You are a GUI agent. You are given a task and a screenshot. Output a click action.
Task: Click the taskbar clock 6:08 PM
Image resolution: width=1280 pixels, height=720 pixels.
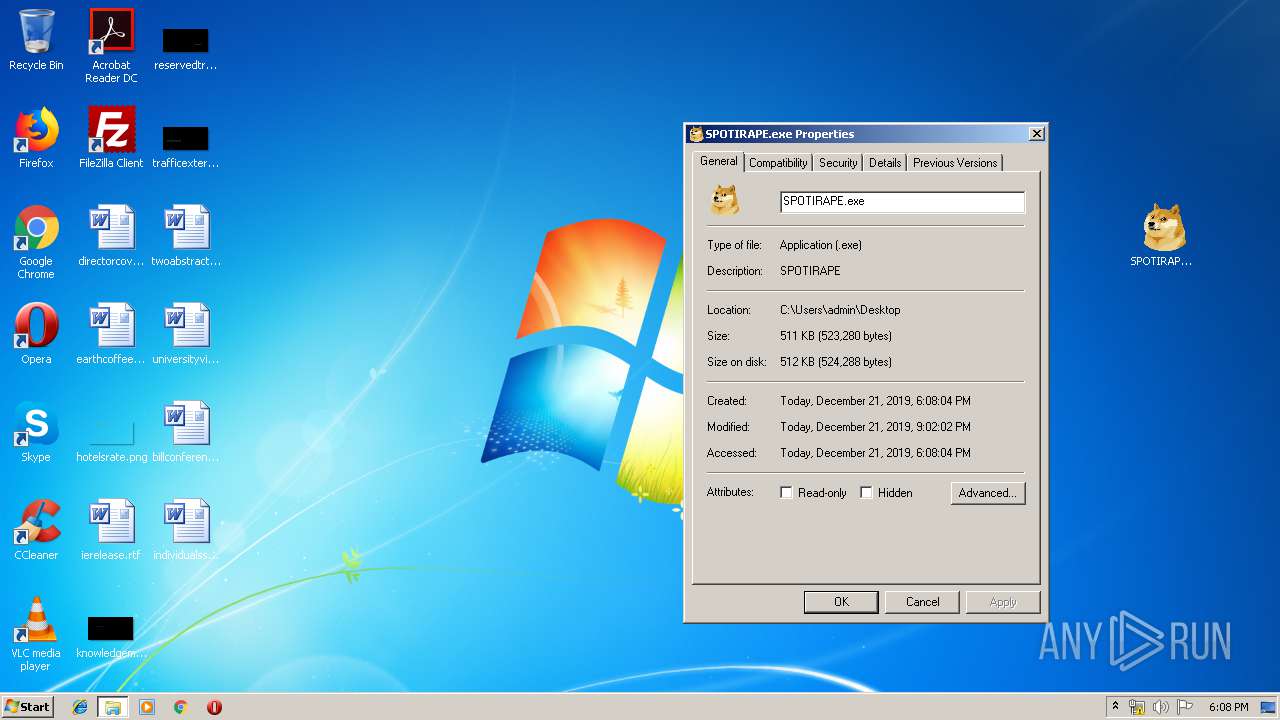point(1228,707)
